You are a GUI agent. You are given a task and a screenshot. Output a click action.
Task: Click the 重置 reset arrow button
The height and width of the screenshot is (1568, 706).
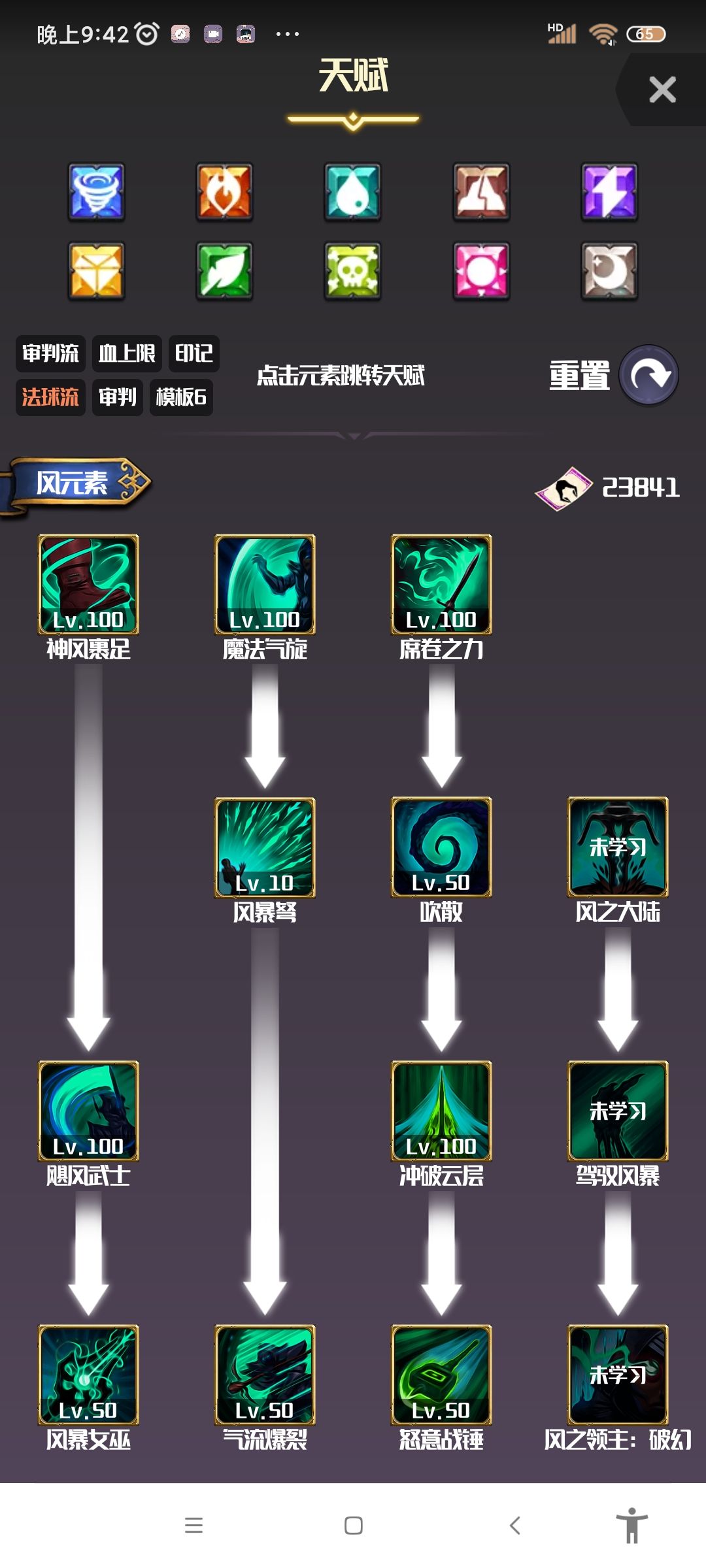(x=648, y=375)
